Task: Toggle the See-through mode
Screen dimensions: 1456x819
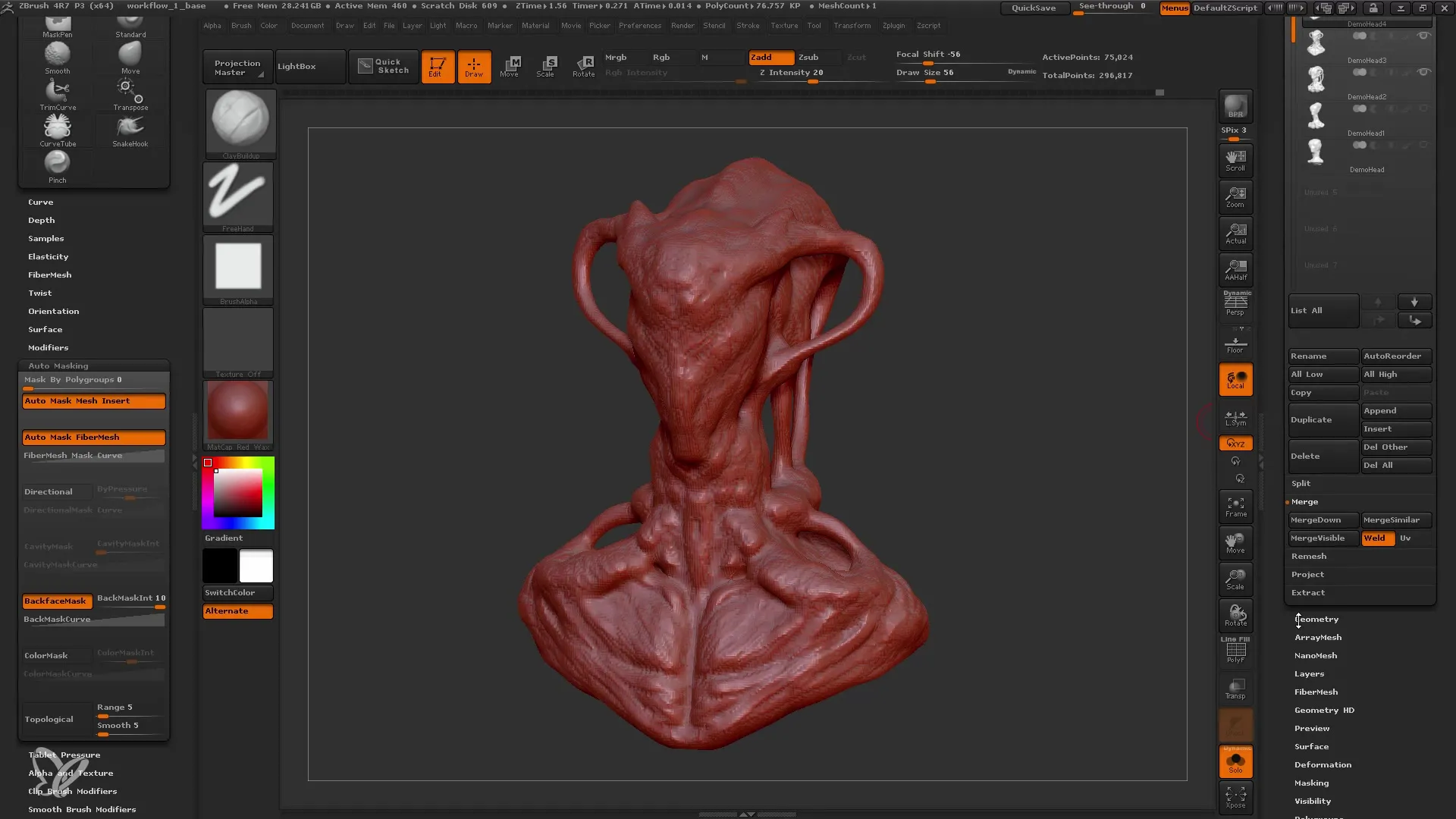Action: tap(1112, 6)
